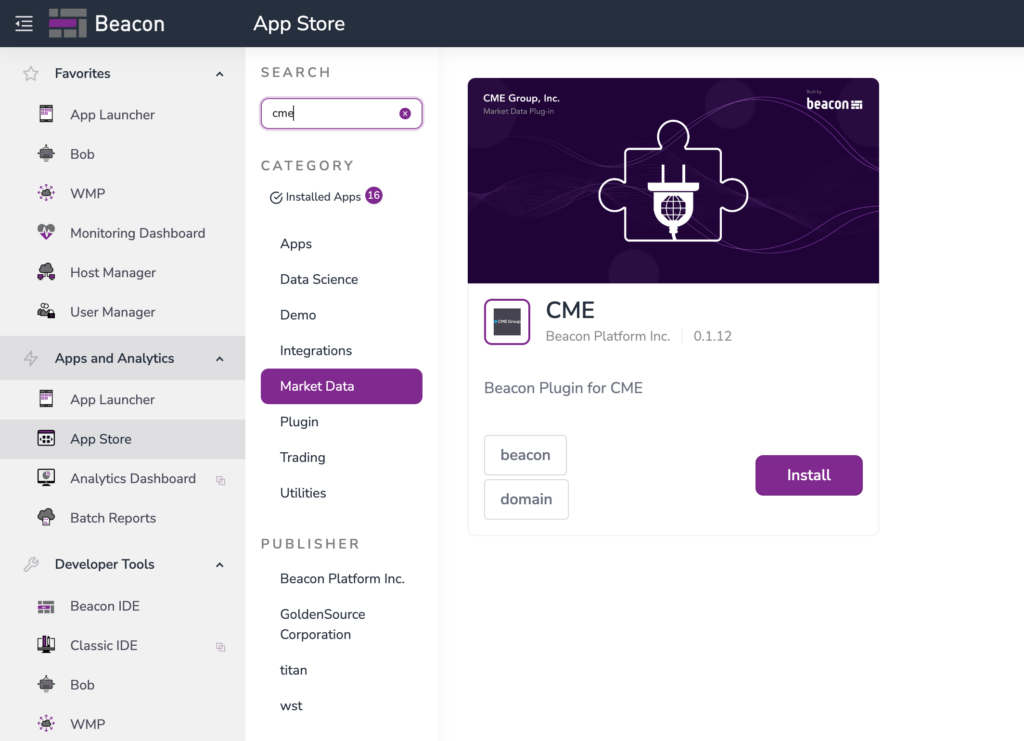Viewport: 1024px width, 741px height.
Task: Open the Monitoring Dashboard heart icon
Action: (46, 232)
